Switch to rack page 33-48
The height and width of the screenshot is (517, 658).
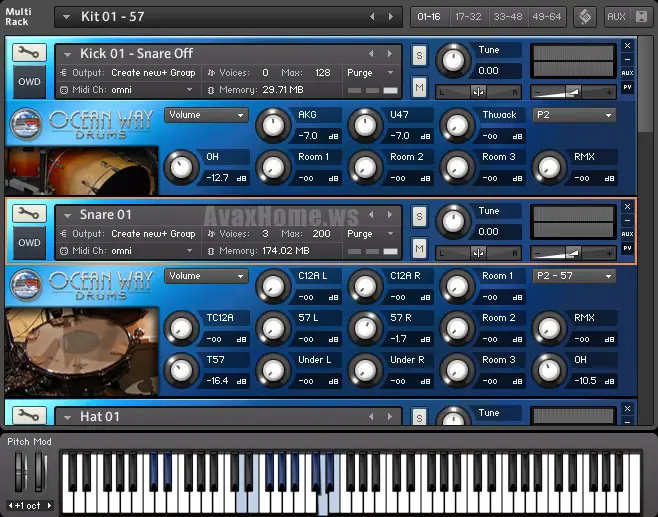click(507, 17)
